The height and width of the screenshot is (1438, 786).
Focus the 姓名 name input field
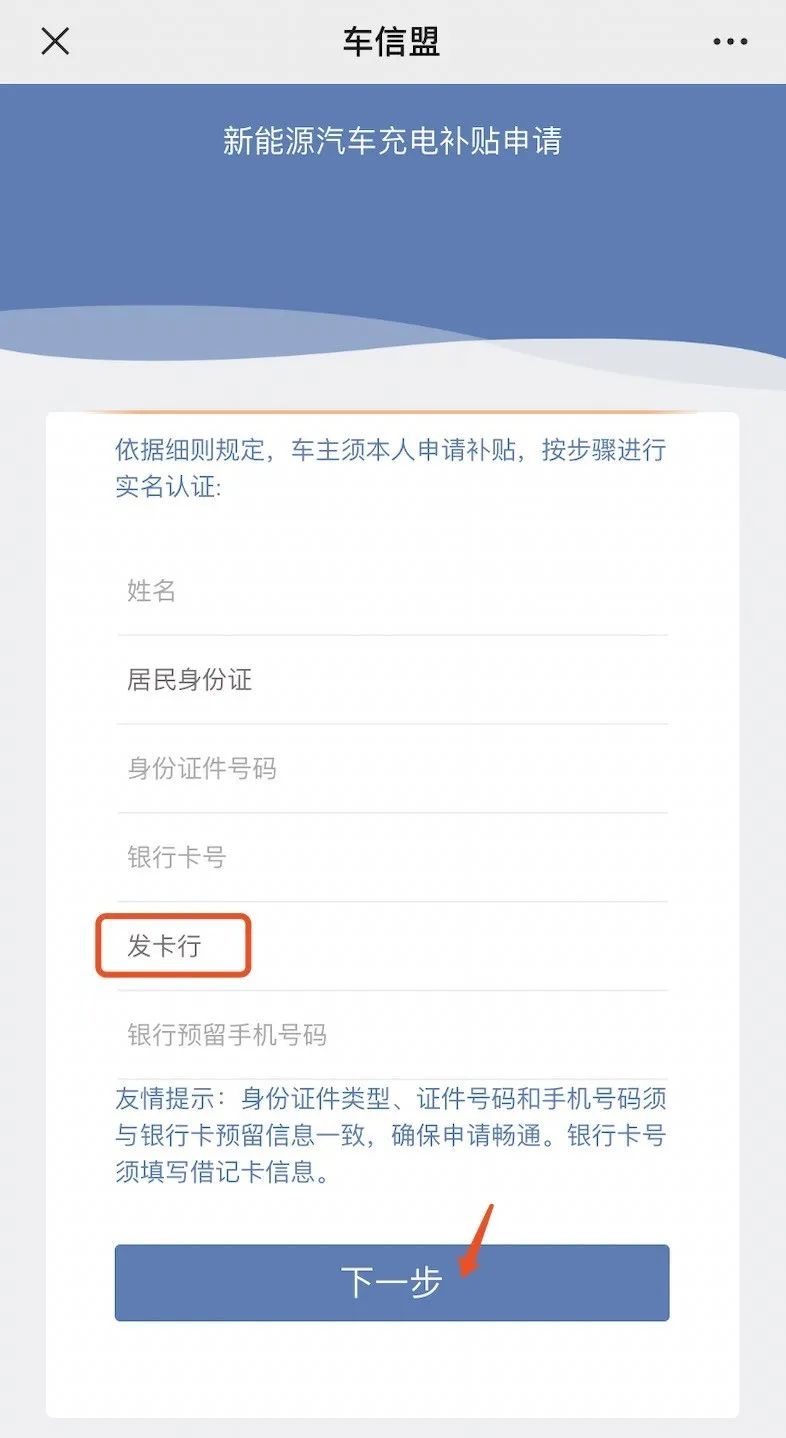(x=392, y=591)
